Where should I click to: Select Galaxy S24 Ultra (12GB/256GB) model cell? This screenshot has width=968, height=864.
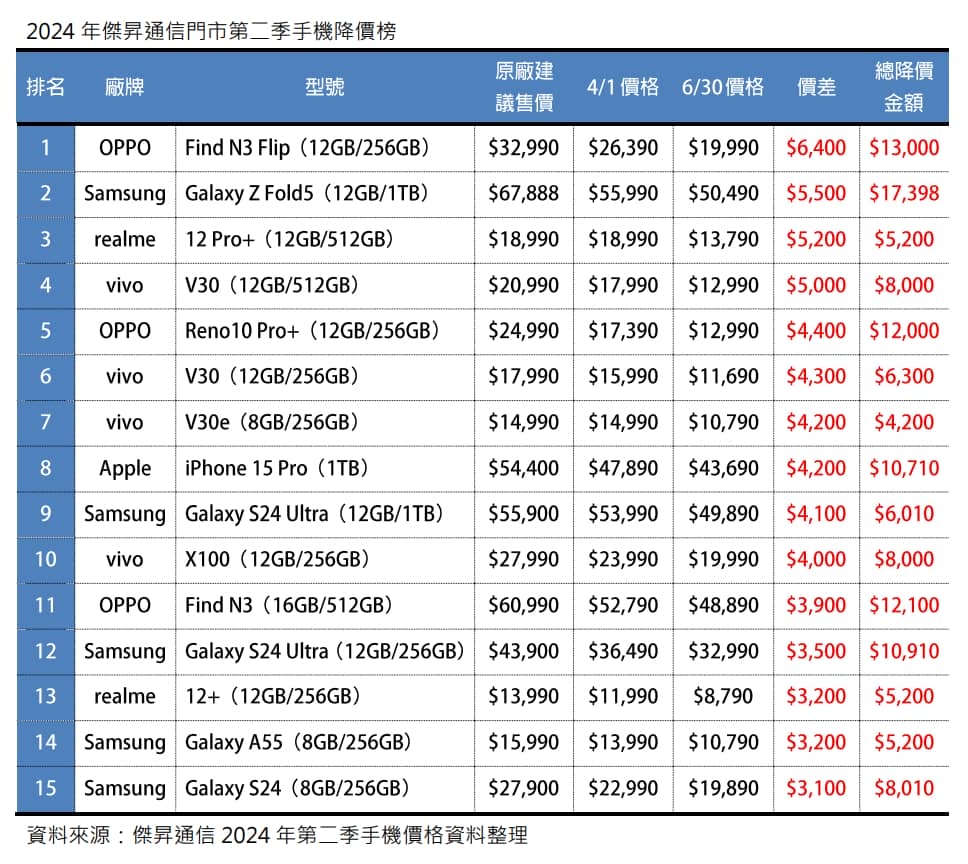325,651
